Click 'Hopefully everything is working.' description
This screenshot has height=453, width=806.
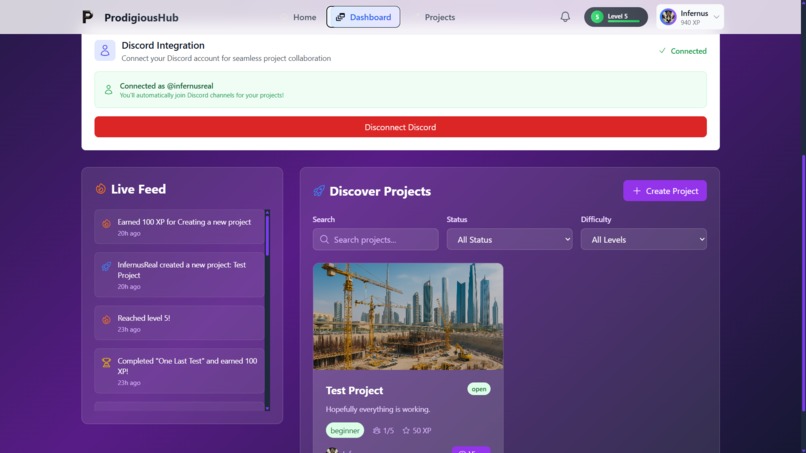(378, 409)
